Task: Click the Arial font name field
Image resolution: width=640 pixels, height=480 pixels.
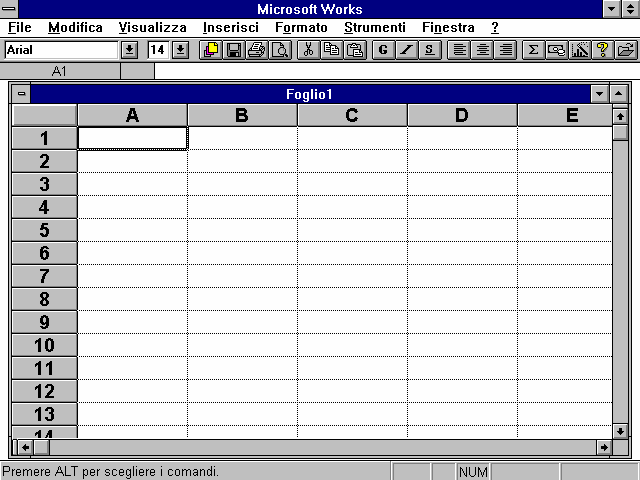Action: click(61, 50)
